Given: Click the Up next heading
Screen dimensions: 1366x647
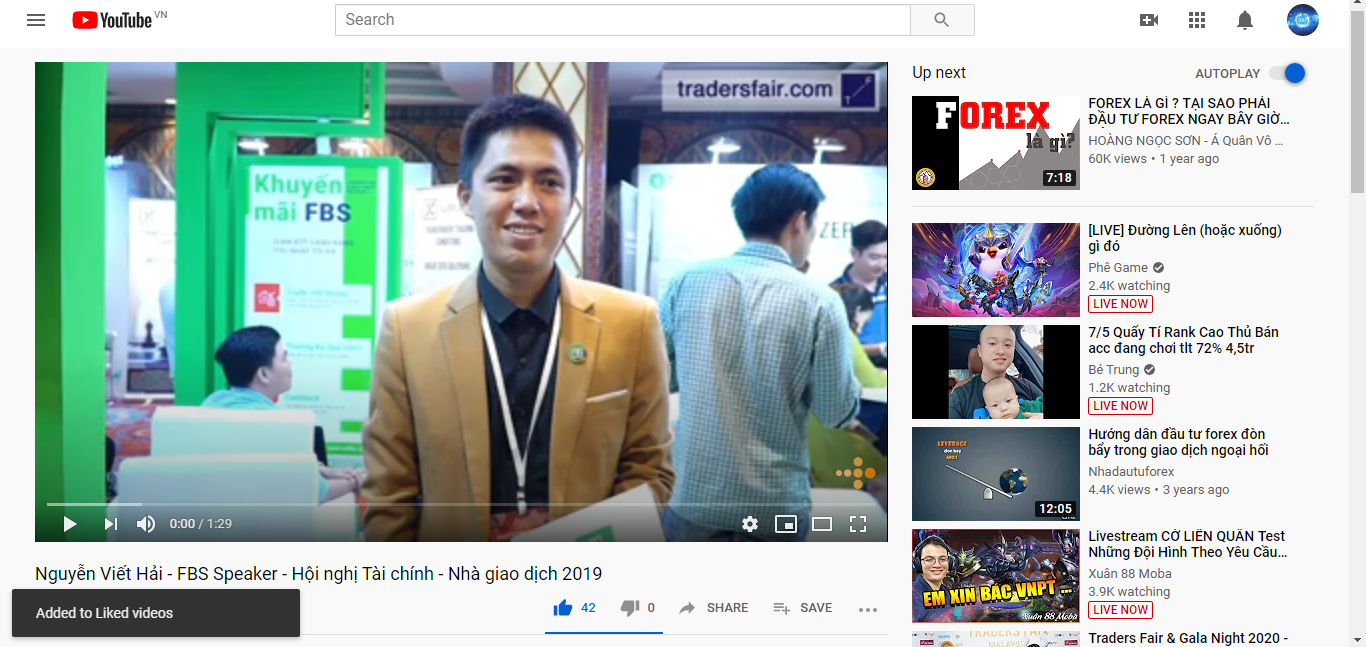Looking at the screenshot, I should coord(939,73).
